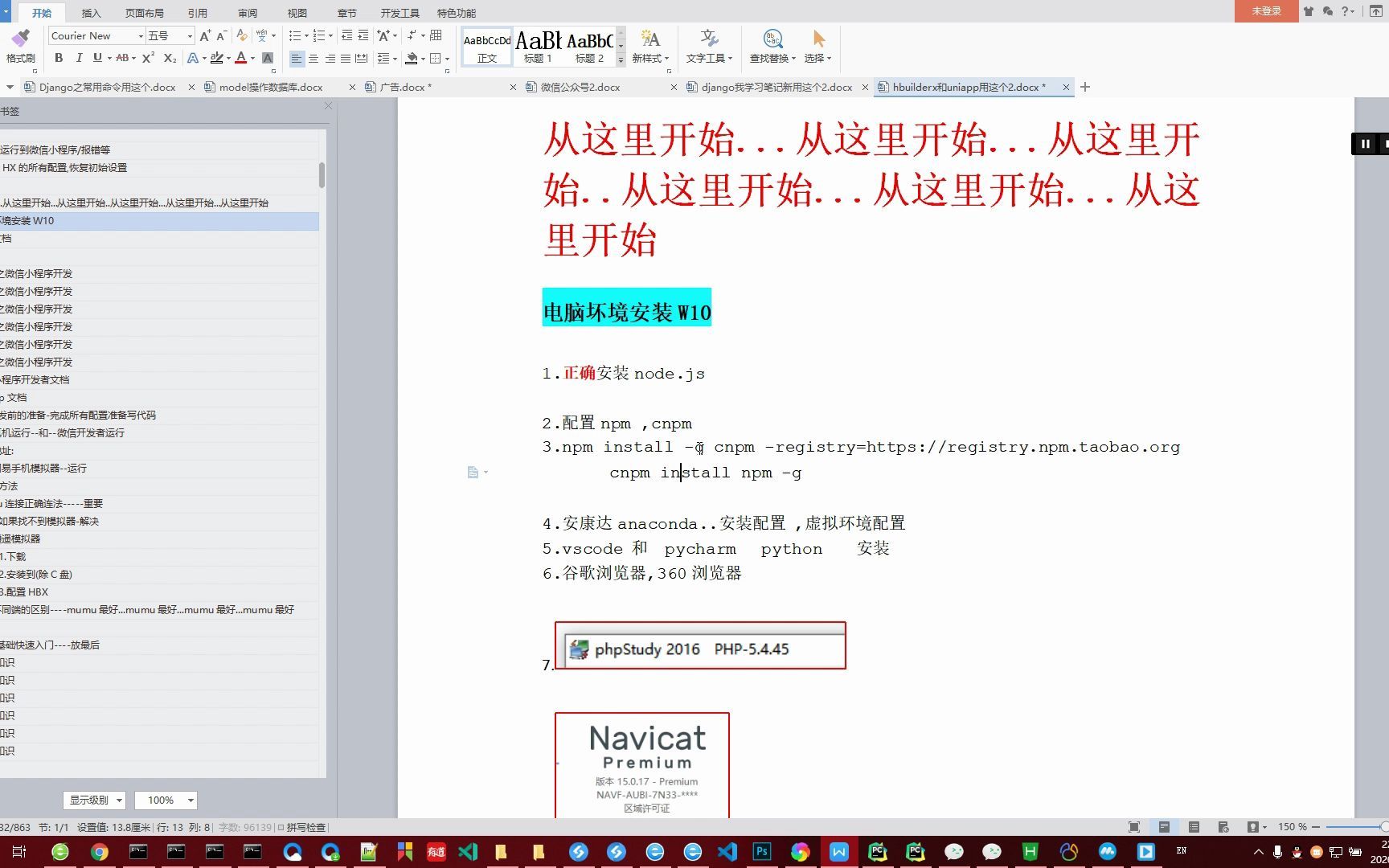
Task: Toggle bold formatting
Action: [x=59, y=57]
